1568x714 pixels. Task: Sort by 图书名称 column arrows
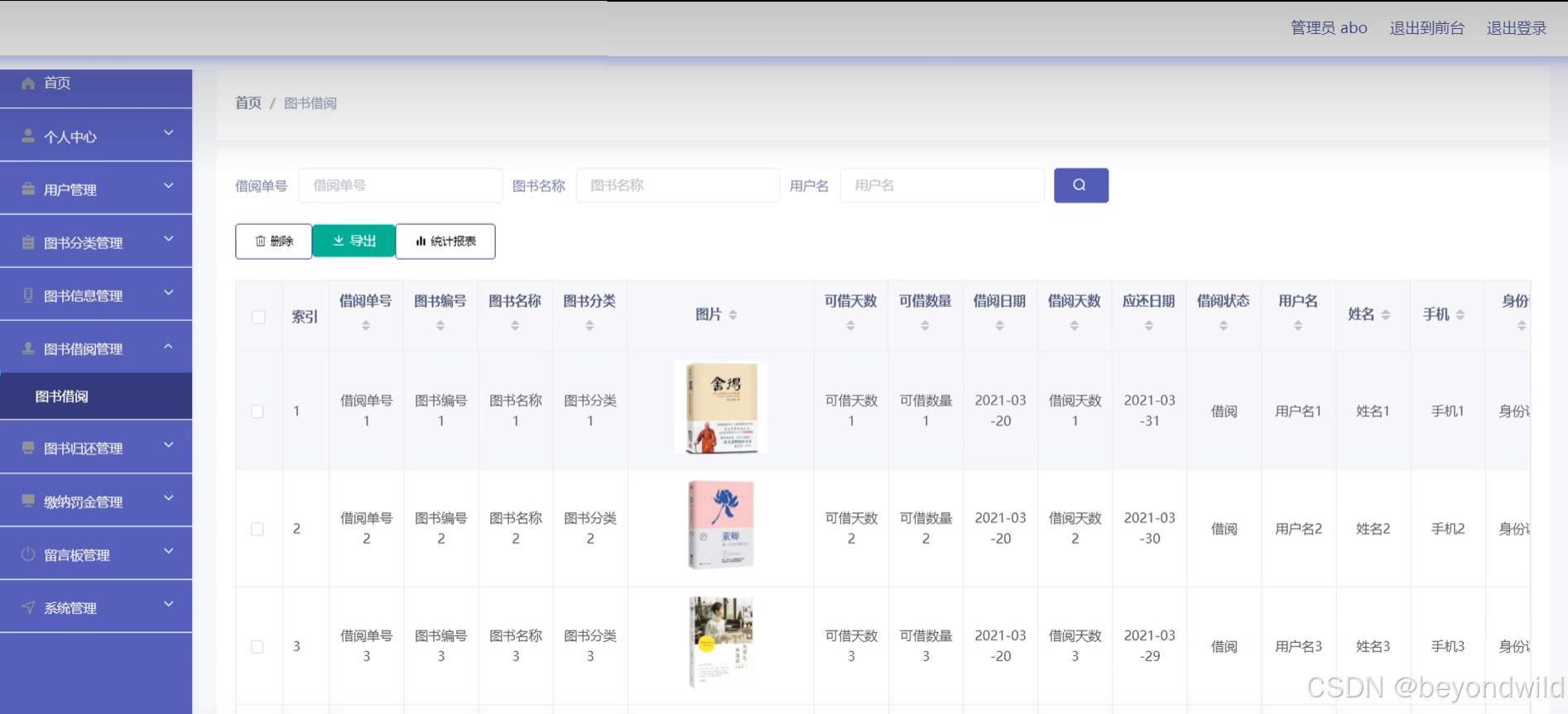[515, 326]
